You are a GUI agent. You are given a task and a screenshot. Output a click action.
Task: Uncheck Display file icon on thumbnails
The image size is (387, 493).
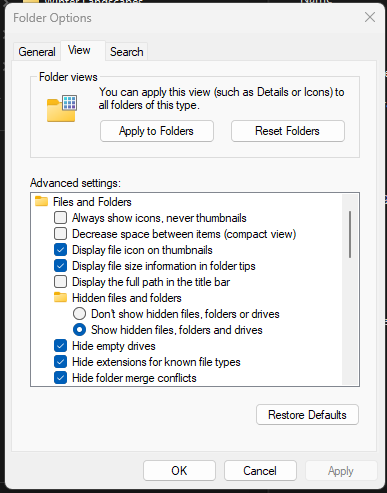[60, 250]
